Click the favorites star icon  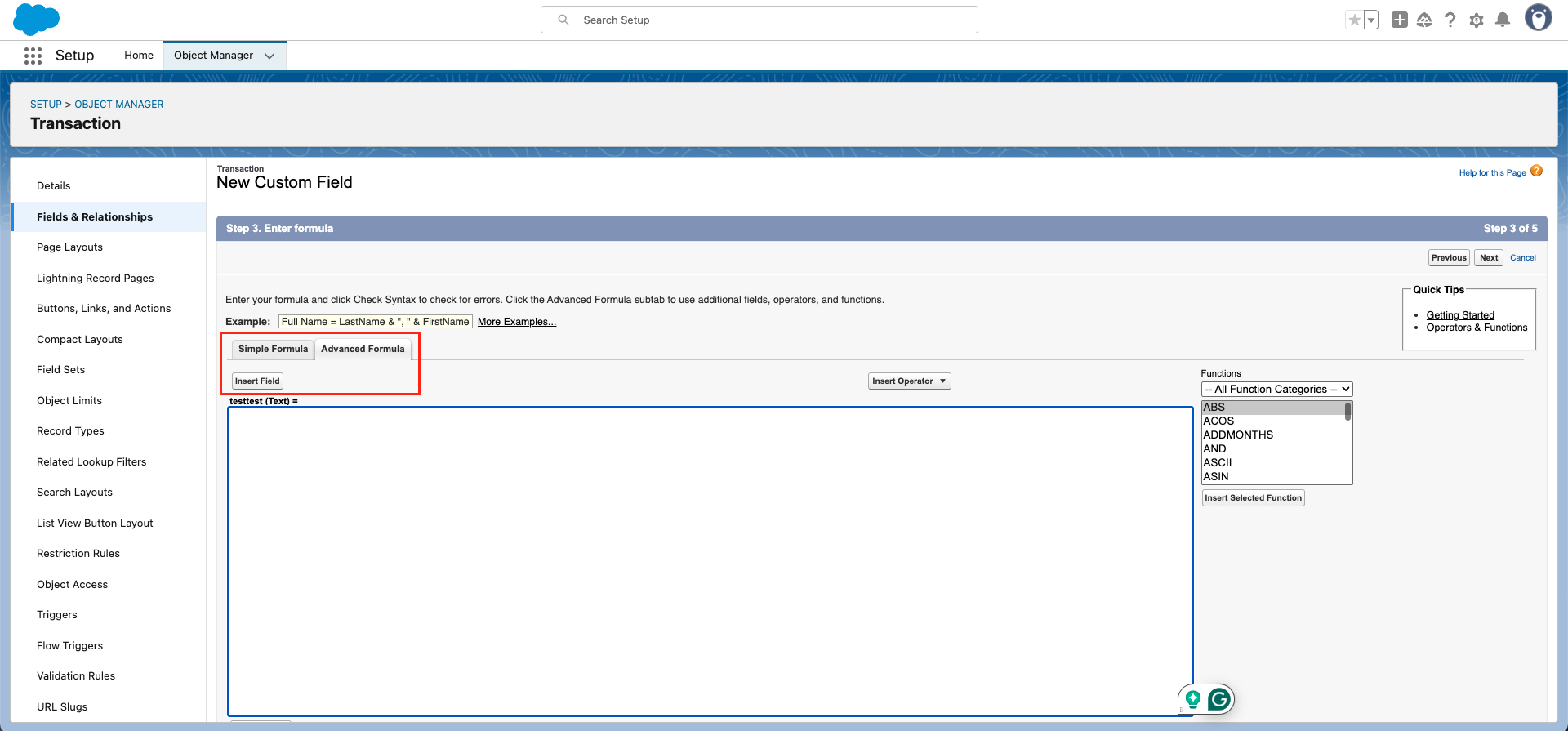click(1355, 20)
